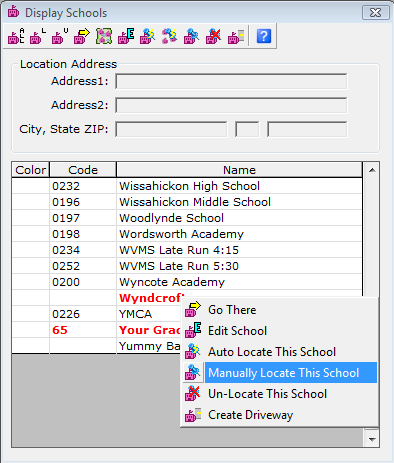This screenshot has width=394, height=463.
Task: Sort by the Name column header
Action: pos(239,170)
